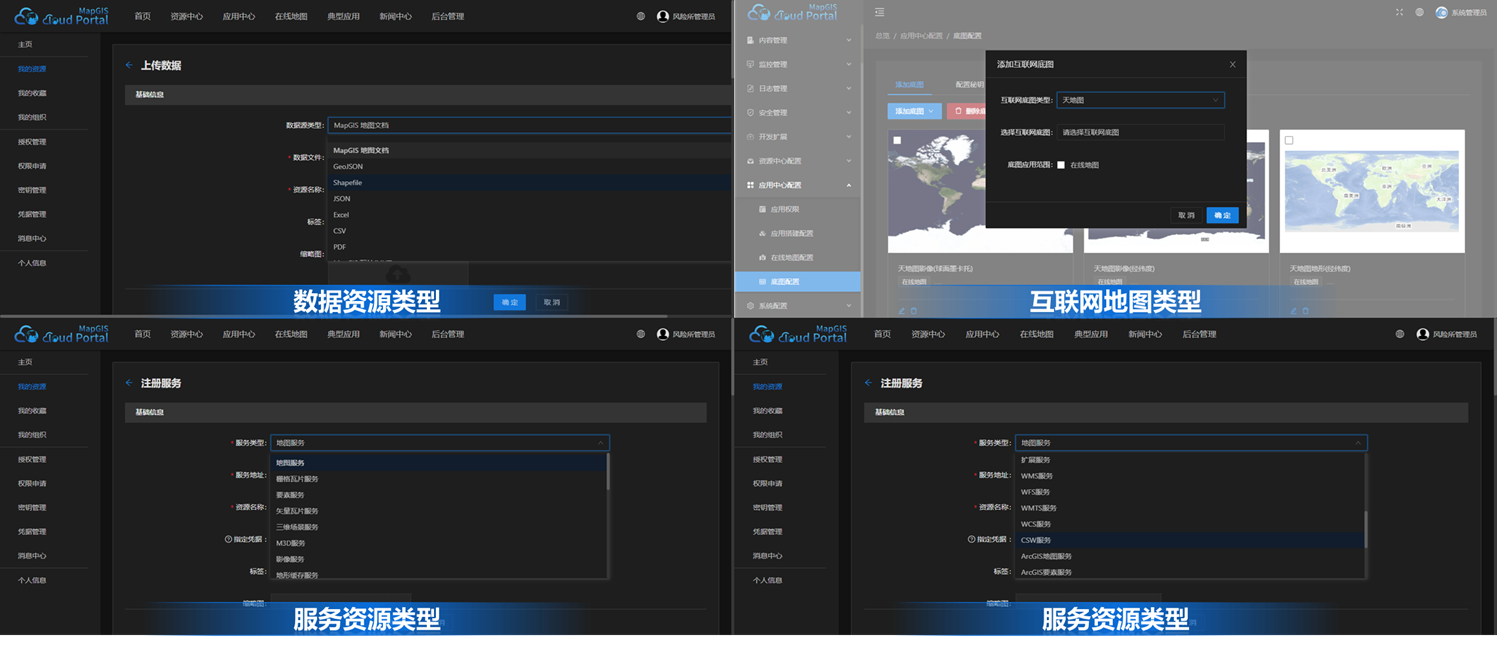Open 我的收藏 in the 上传数据 page sidebar

coord(32,93)
